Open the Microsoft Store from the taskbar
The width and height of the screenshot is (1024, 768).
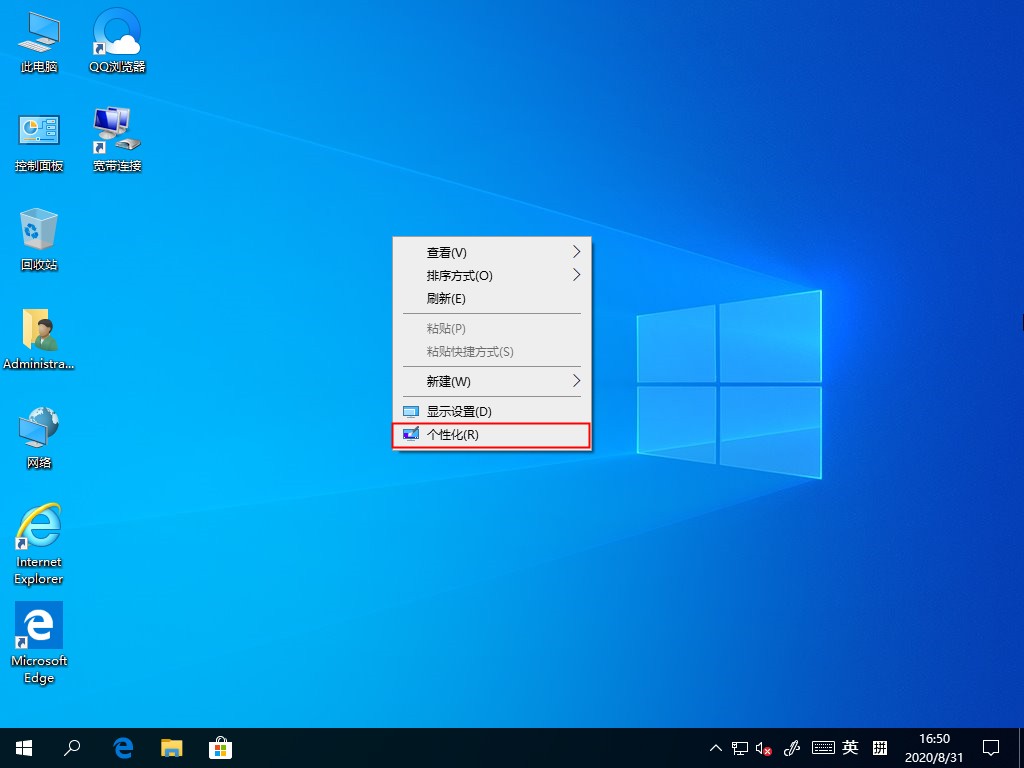(220, 747)
